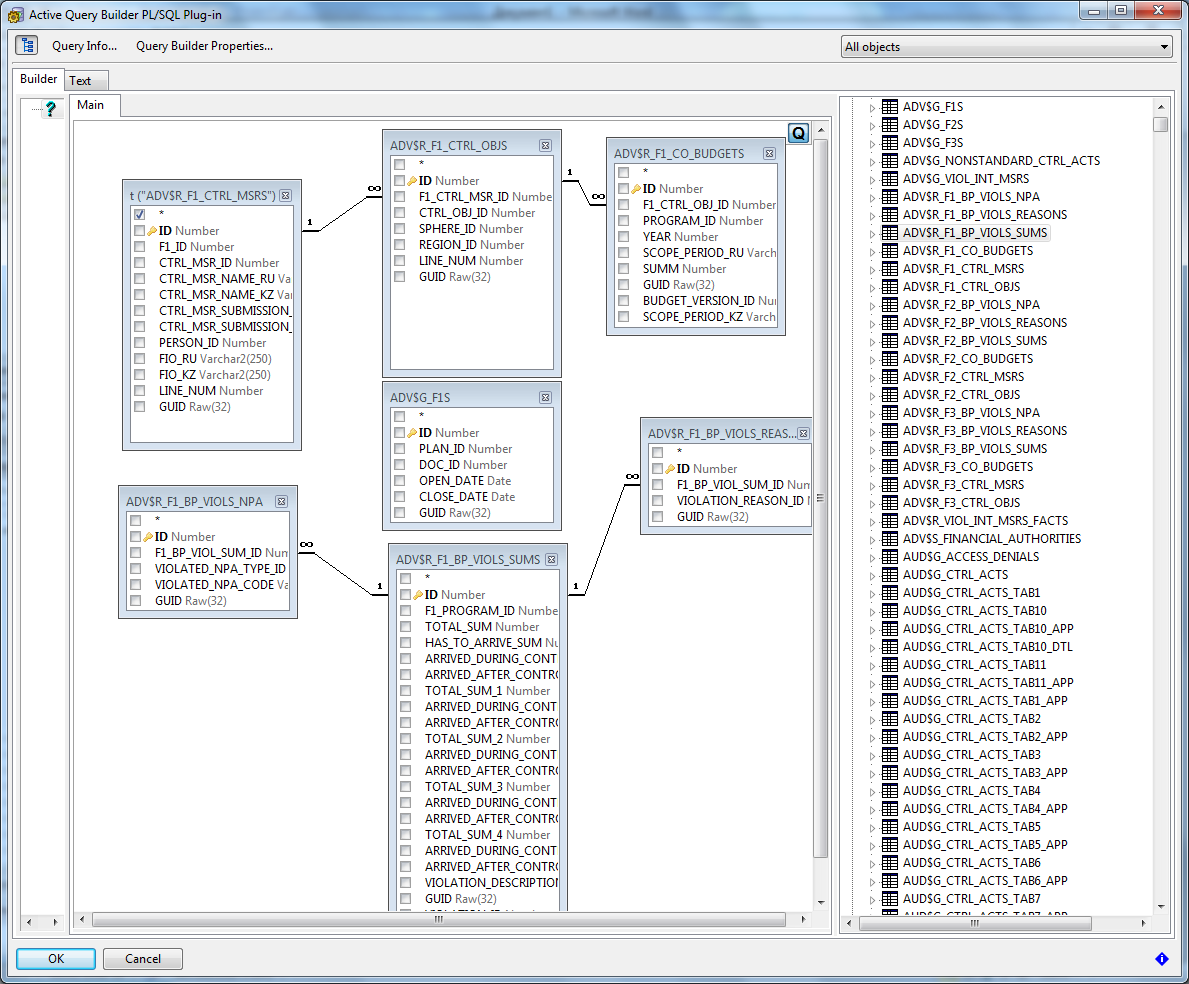Click table icon next to ADV$G_NONSTANDARD_CTRL_ACTS

tap(889, 161)
